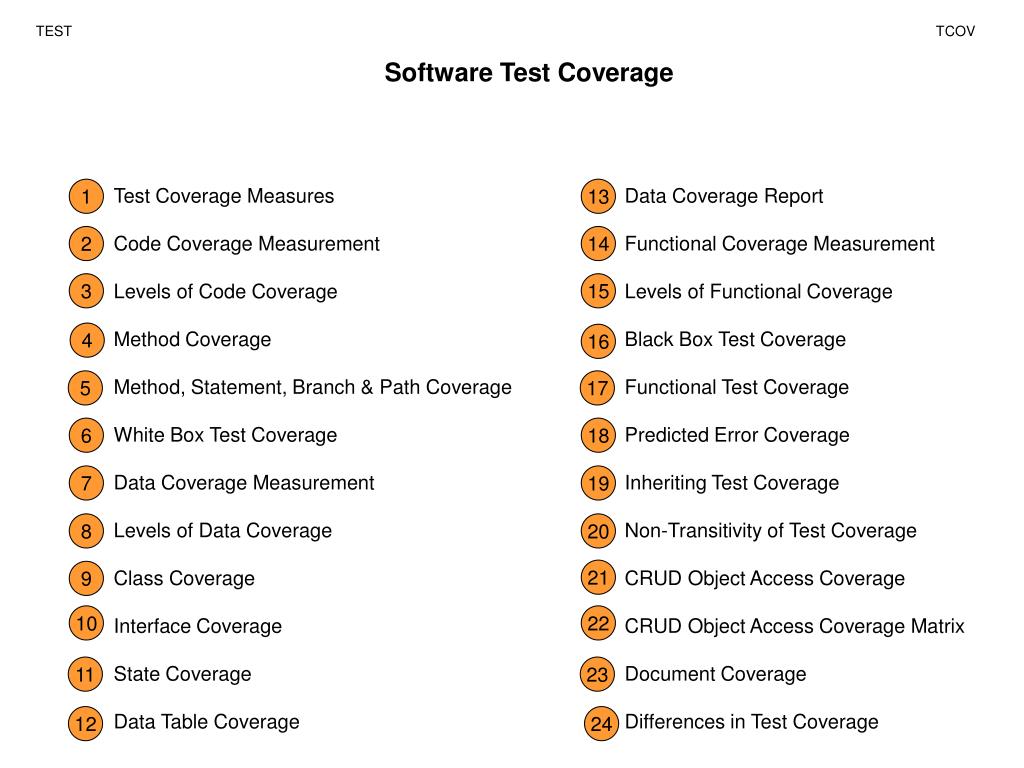Click the orange circle numbered 20
Screen dimensions: 1024x768
click(x=598, y=531)
